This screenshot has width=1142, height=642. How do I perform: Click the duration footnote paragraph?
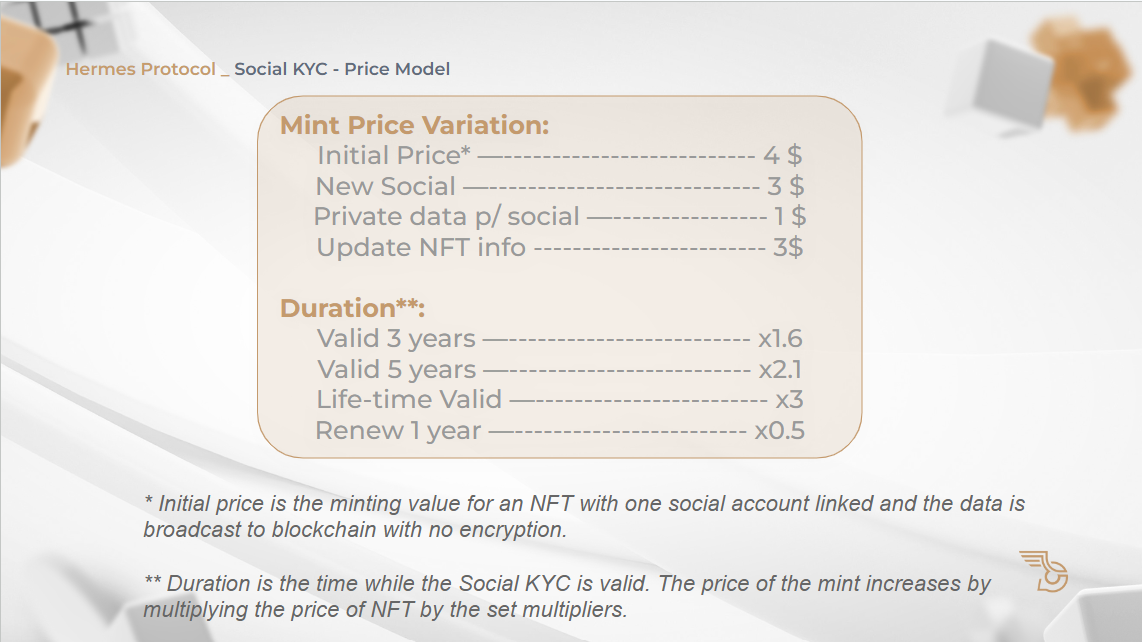(566, 595)
